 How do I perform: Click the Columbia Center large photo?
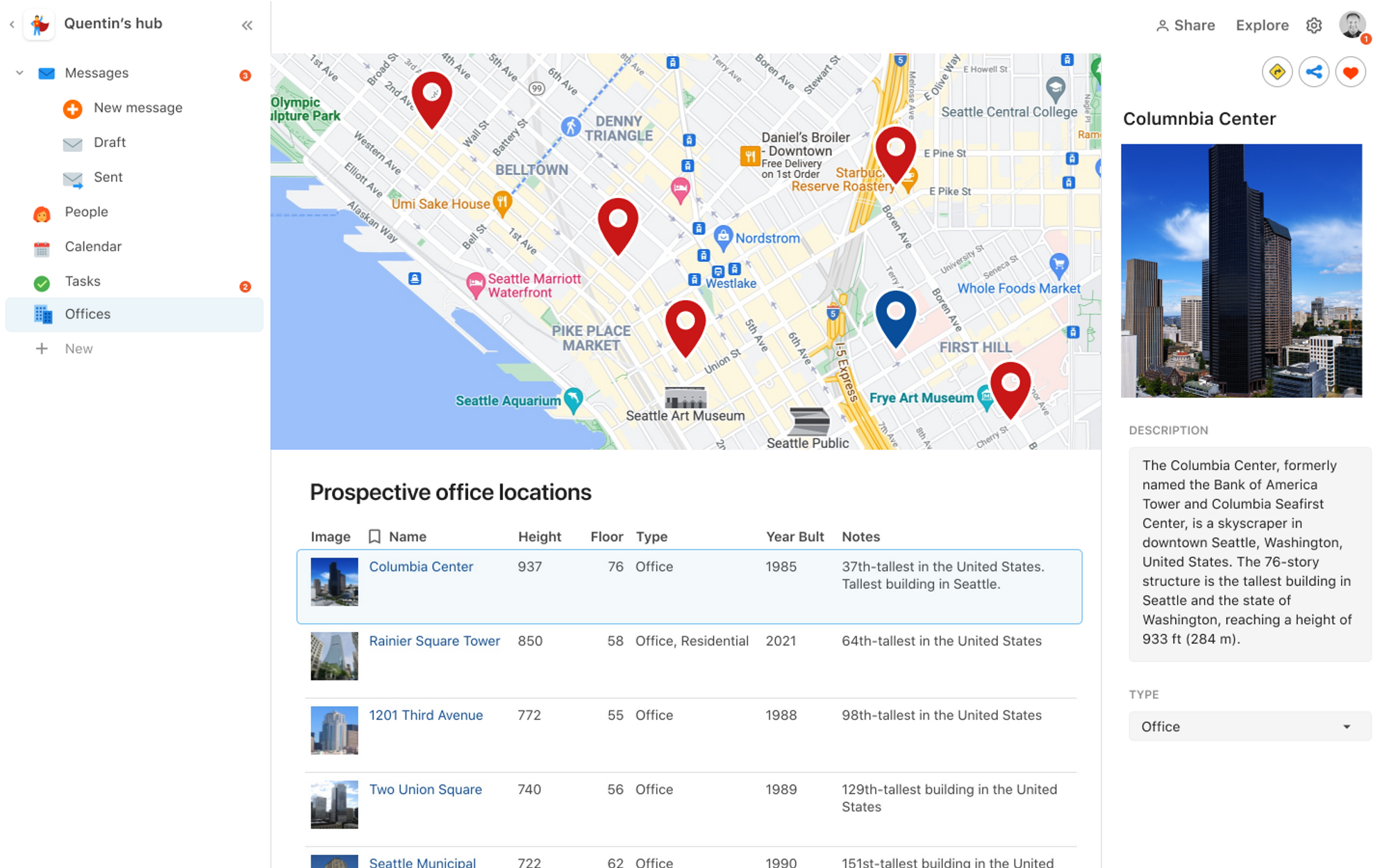tap(1241, 271)
